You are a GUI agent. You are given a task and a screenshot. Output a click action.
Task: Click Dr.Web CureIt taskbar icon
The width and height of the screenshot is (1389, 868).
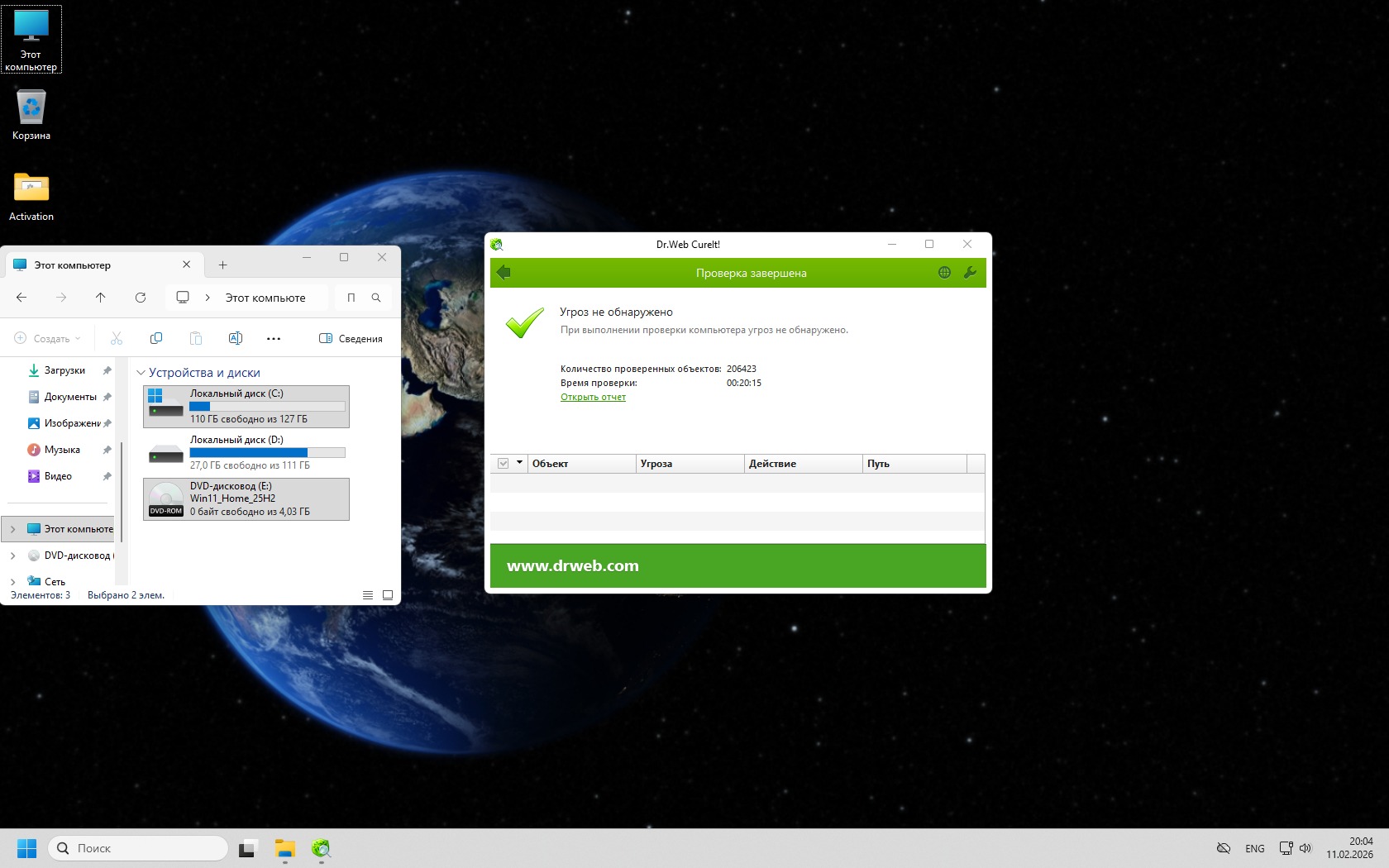coord(321,848)
